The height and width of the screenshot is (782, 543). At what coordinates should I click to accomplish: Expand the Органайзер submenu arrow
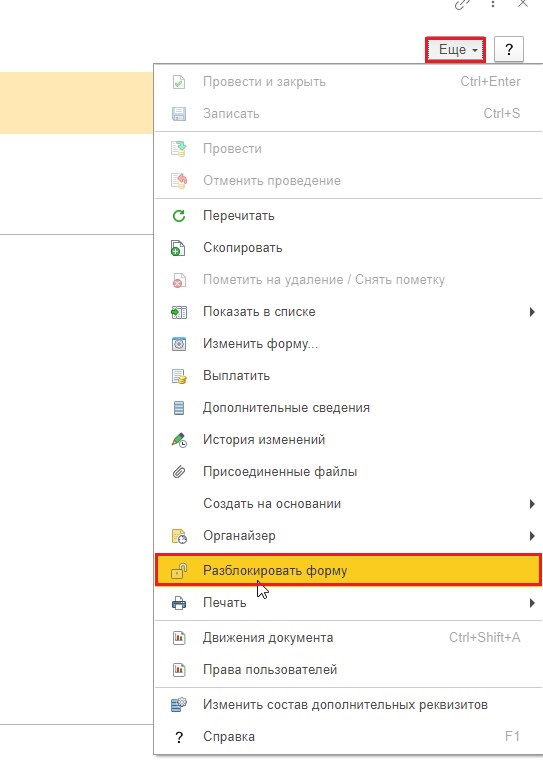[x=532, y=536]
